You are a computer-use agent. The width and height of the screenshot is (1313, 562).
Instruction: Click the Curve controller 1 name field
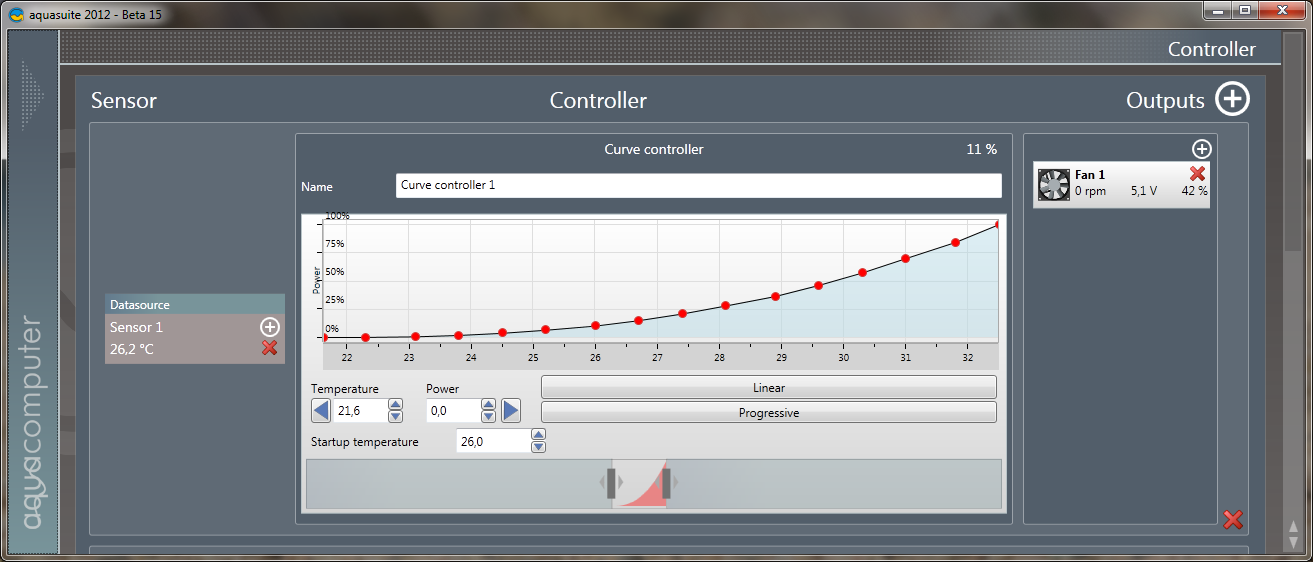(x=697, y=186)
